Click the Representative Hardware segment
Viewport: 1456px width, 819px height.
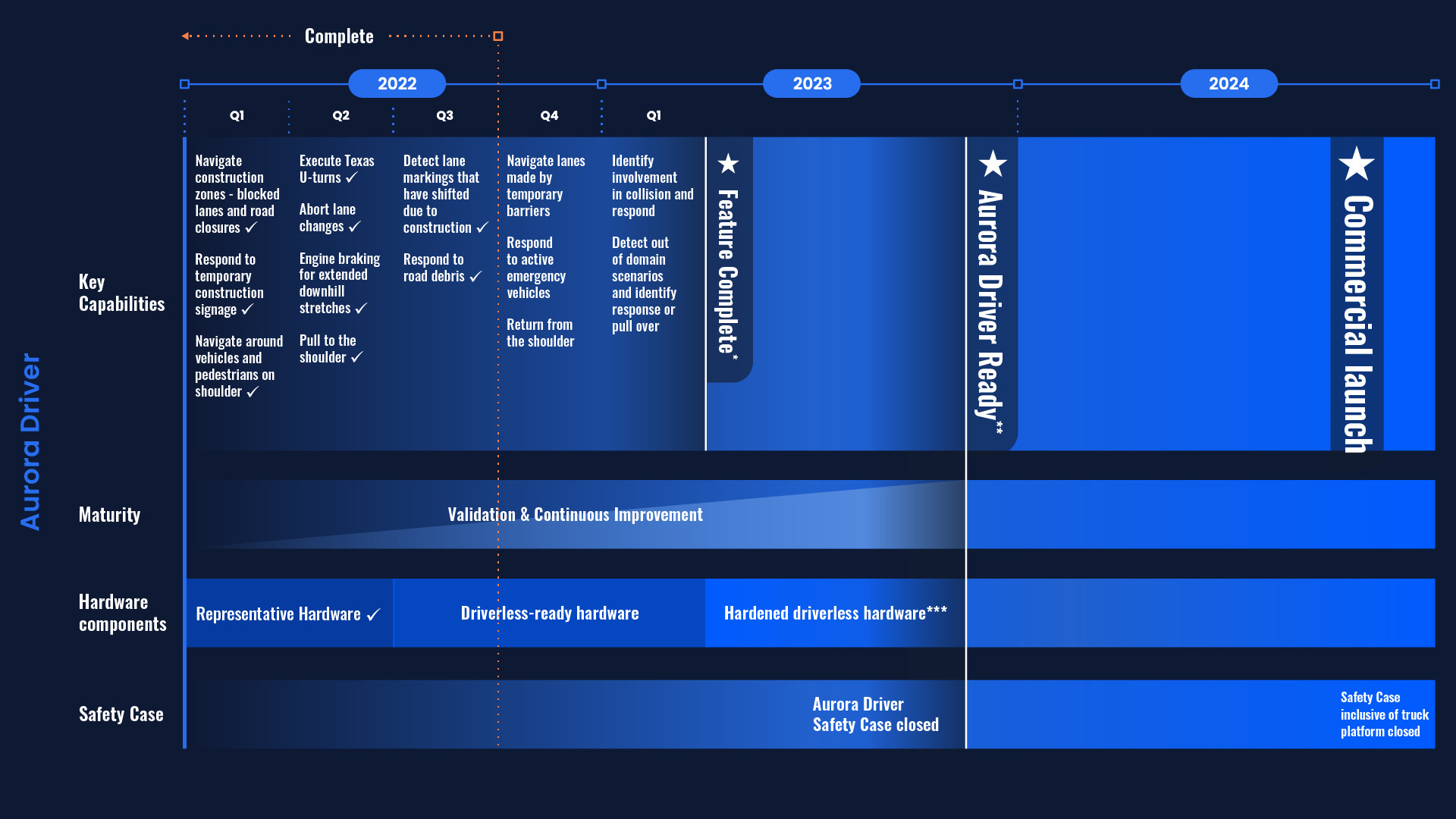(x=290, y=613)
